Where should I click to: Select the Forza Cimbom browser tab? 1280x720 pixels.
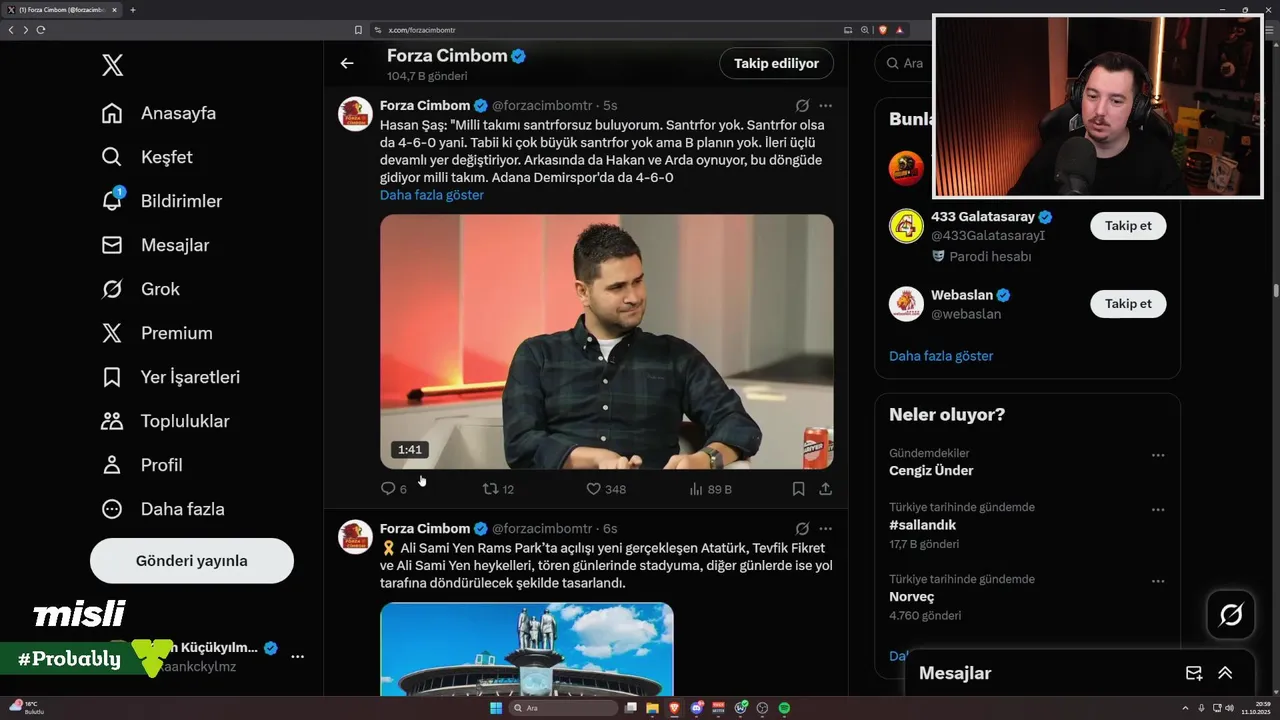coord(62,10)
